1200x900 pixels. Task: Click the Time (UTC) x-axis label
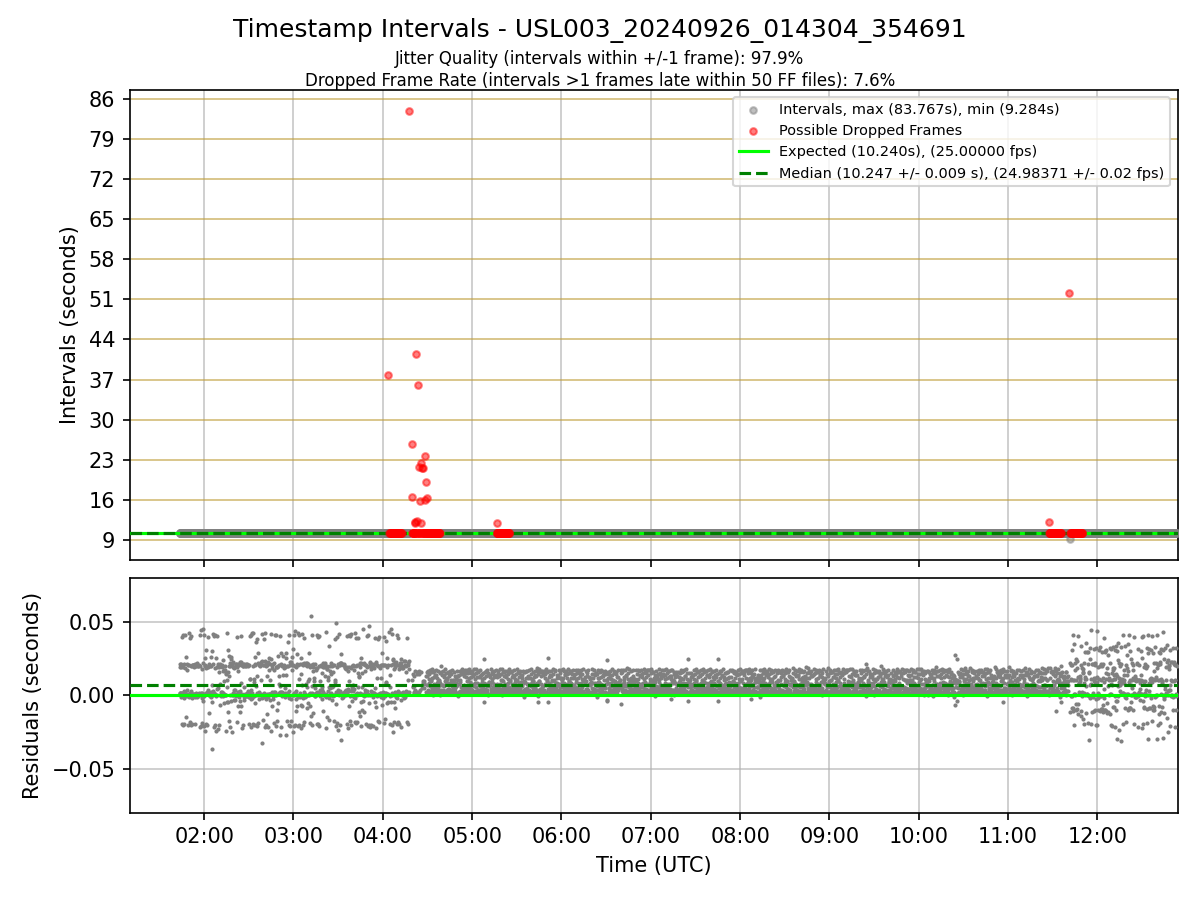pyautogui.click(x=654, y=865)
